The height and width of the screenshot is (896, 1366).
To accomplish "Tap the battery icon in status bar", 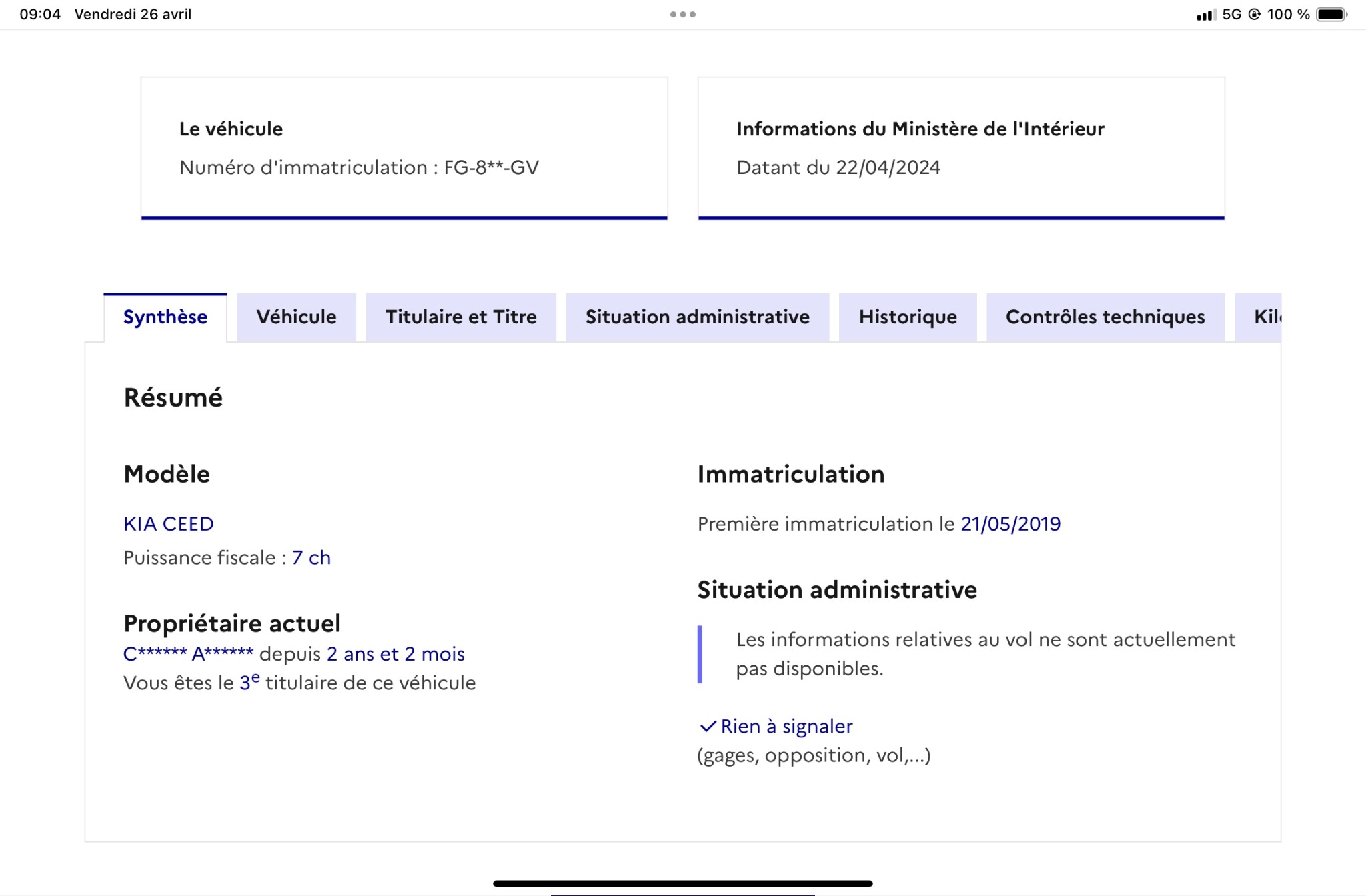I will (1331, 14).
